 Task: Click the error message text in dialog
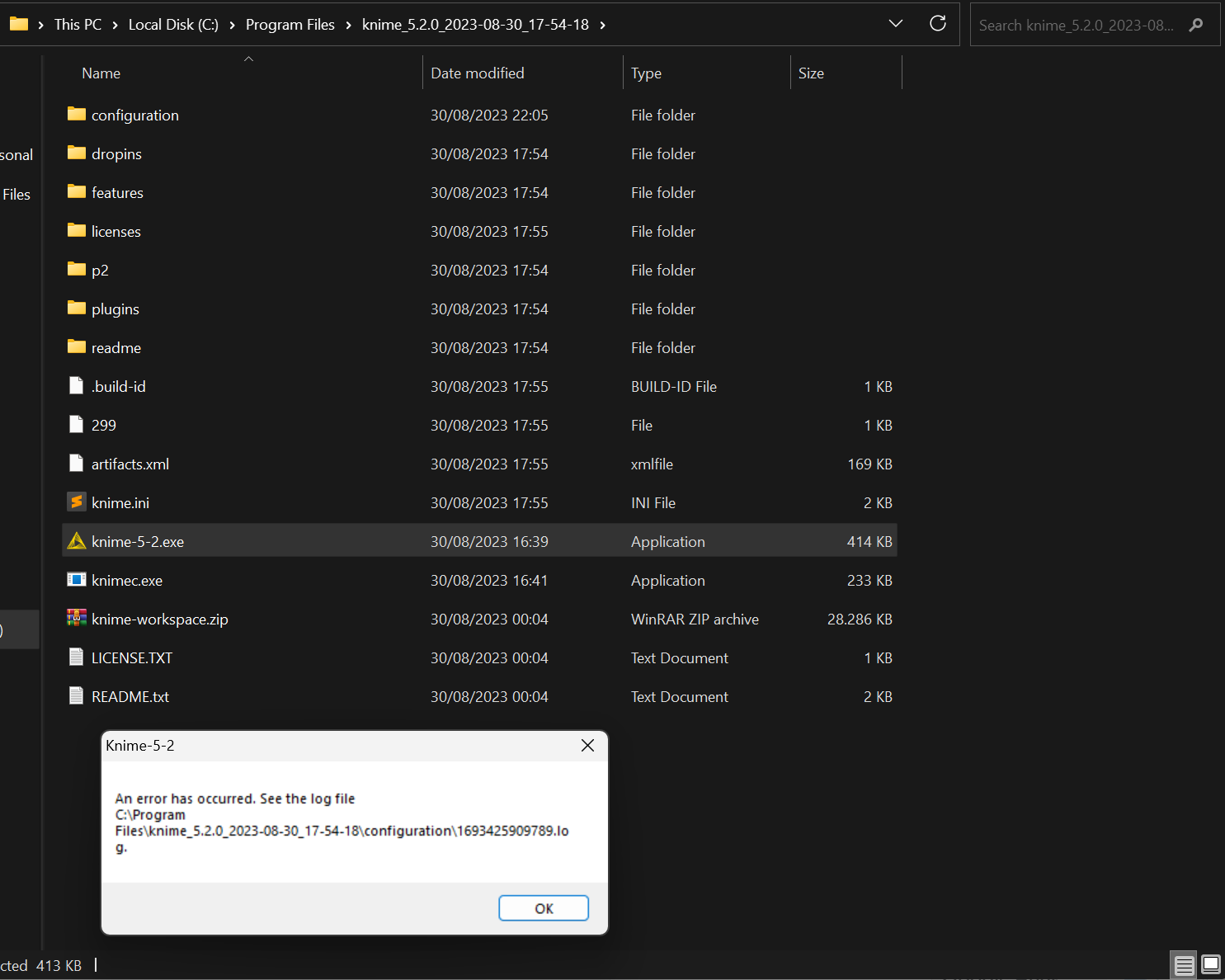342,822
